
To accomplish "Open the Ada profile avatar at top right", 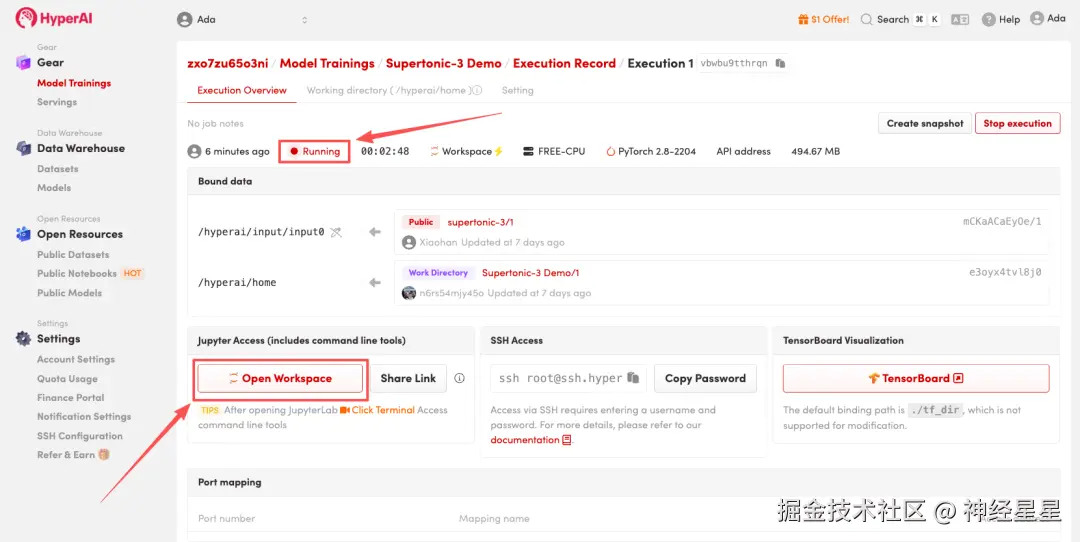I will click(1037, 19).
